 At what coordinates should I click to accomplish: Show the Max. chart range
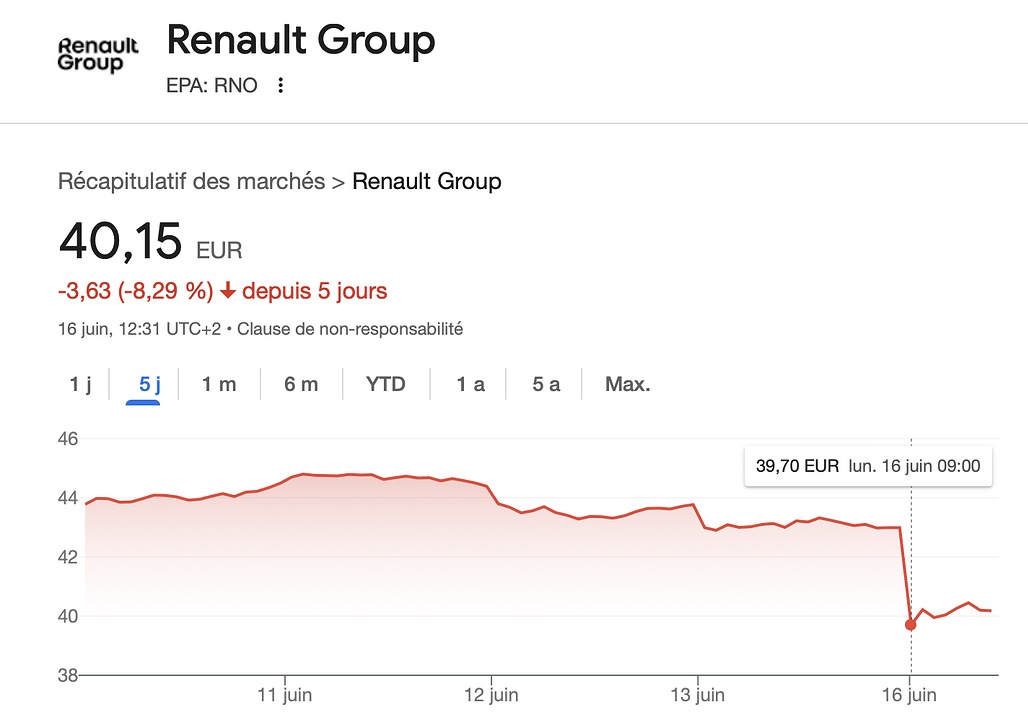[x=627, y=384]
